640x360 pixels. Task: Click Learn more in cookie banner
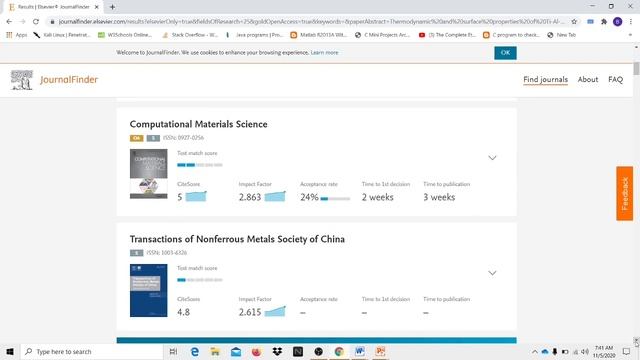tap(324, 53)
